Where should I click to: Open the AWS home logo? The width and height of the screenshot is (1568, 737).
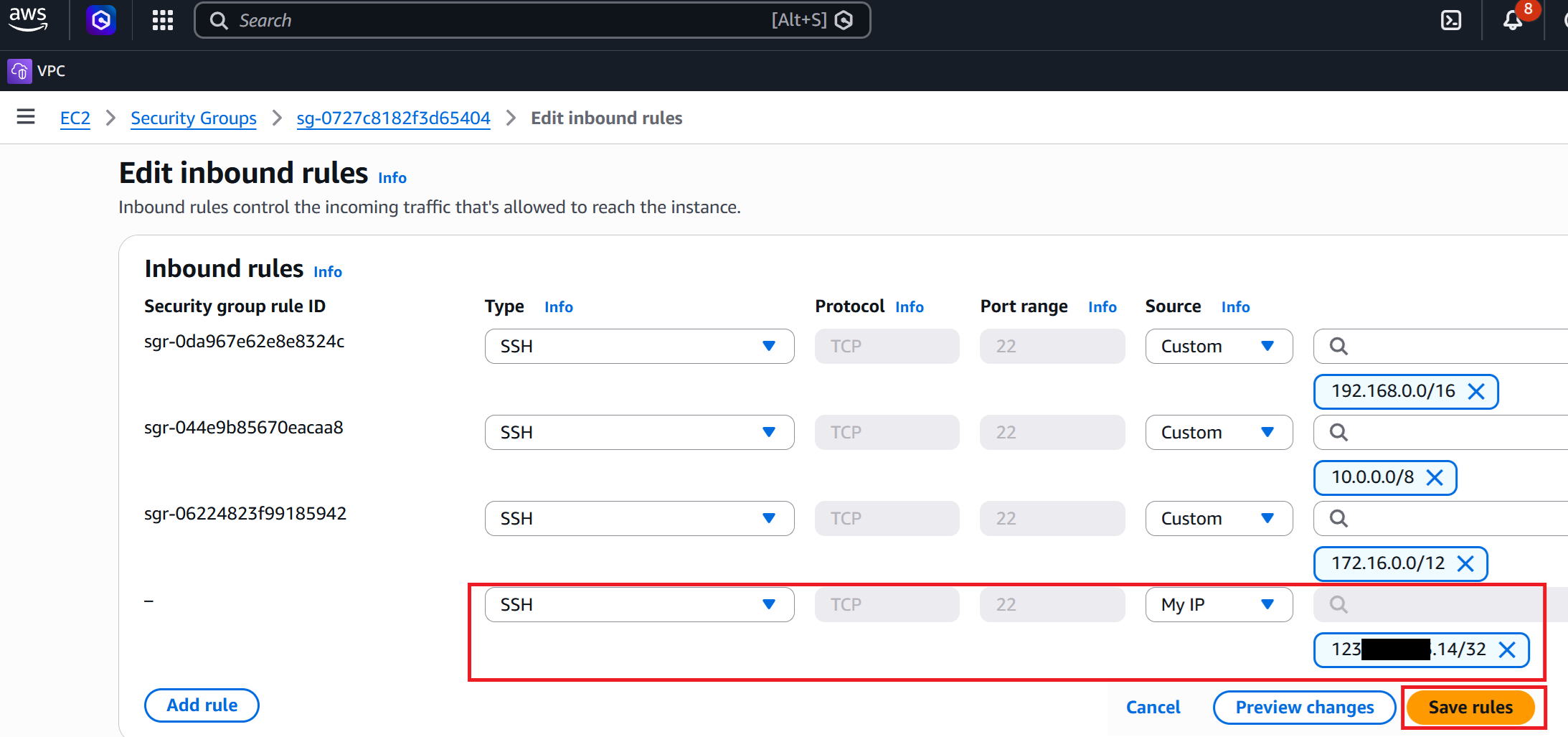28,19
